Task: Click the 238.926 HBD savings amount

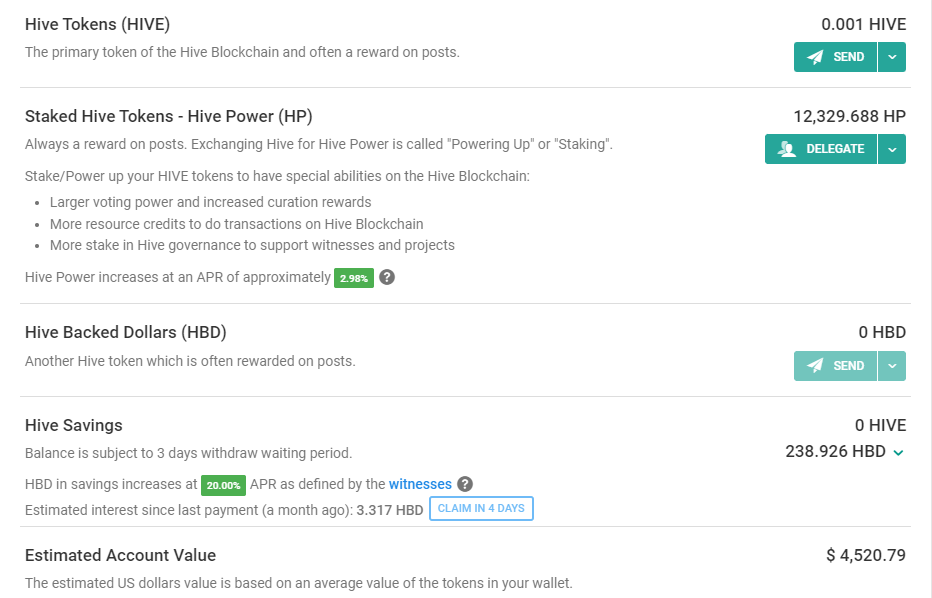Action: [836, 452]
